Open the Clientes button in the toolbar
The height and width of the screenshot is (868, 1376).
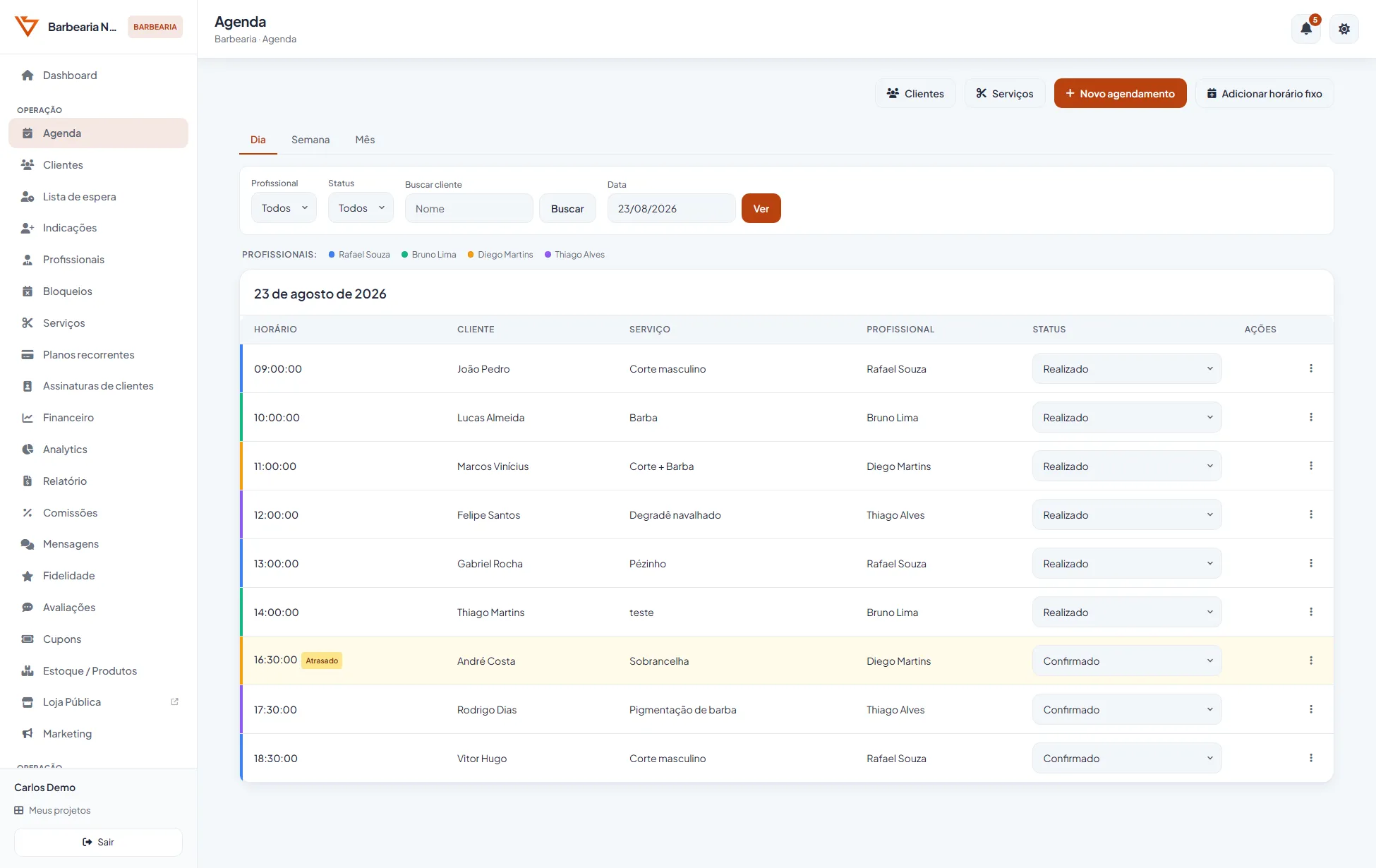(x=915, y=93)
